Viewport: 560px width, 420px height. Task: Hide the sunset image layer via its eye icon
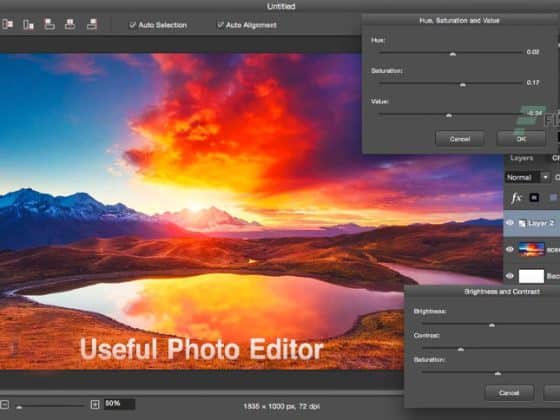510,249
